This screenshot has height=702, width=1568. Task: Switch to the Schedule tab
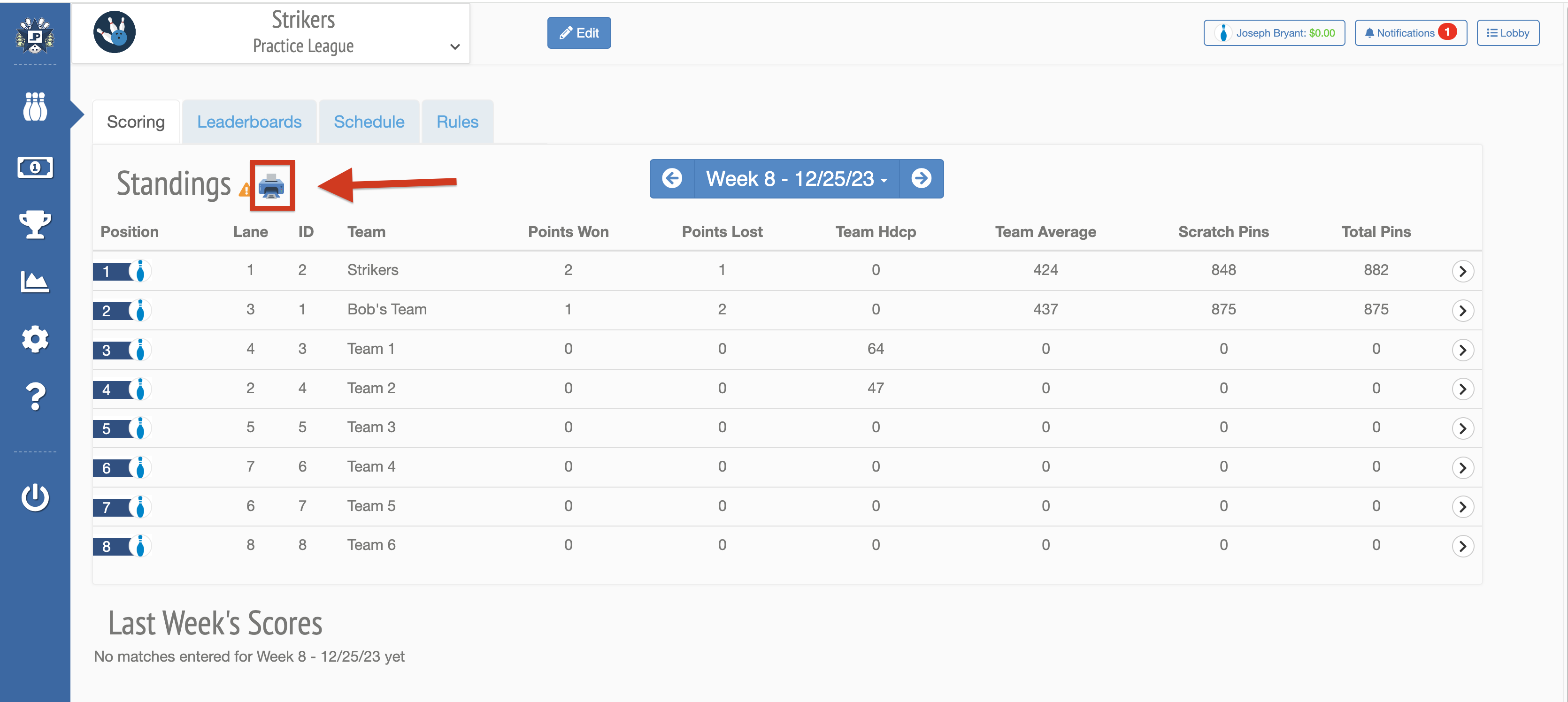[x=369, y=122]
